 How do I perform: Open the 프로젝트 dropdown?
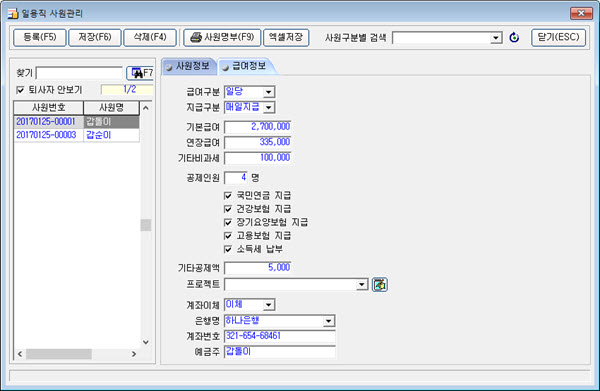coord(361,284)
